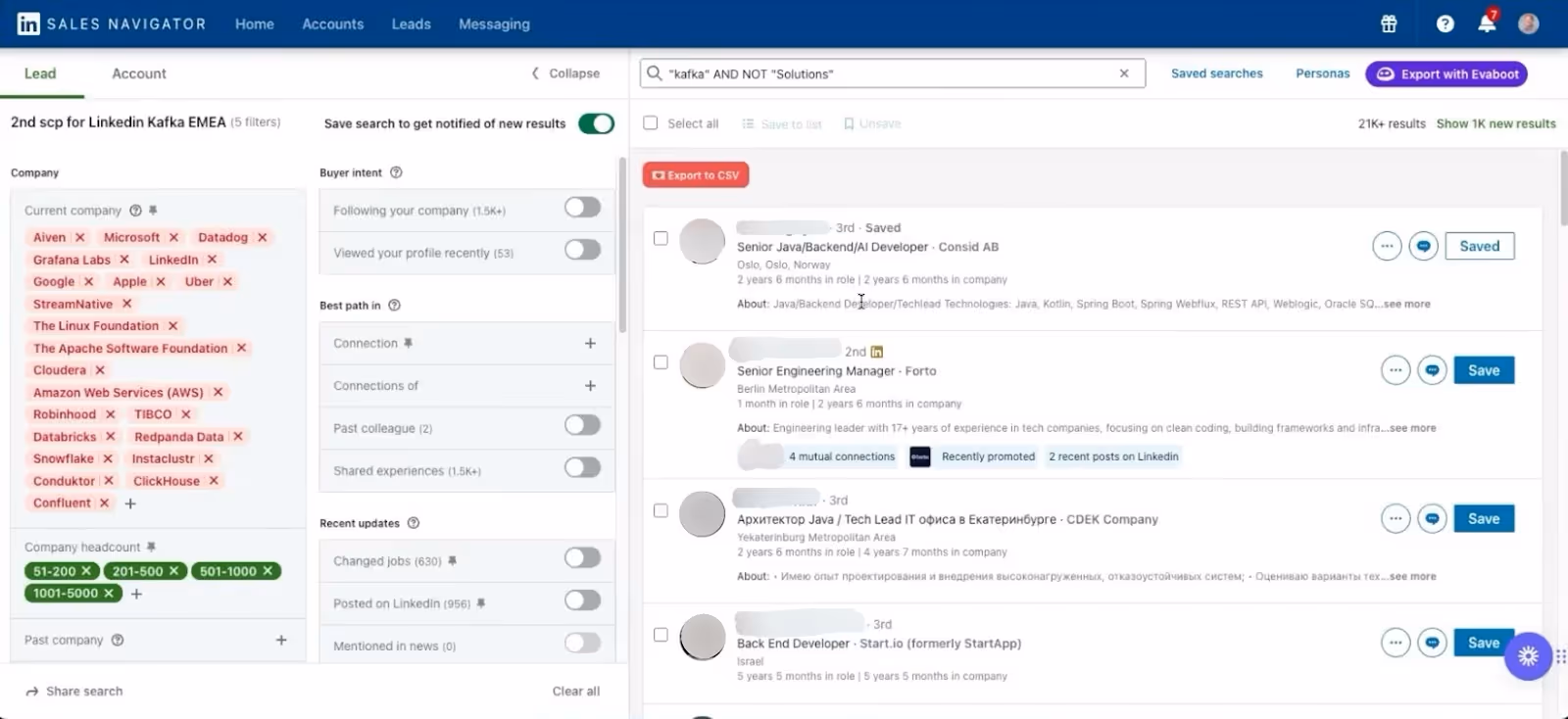Open the gift referral icon

(x=1389, y=24)
